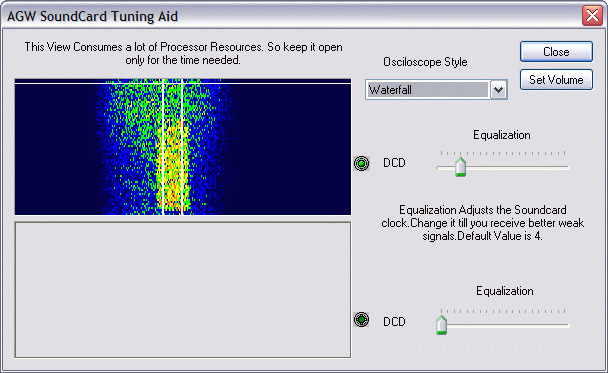Image resolution: width=608 pixels, height=373 pixels.
Task: Click the Close button
Action: click(x=556, y=52)
